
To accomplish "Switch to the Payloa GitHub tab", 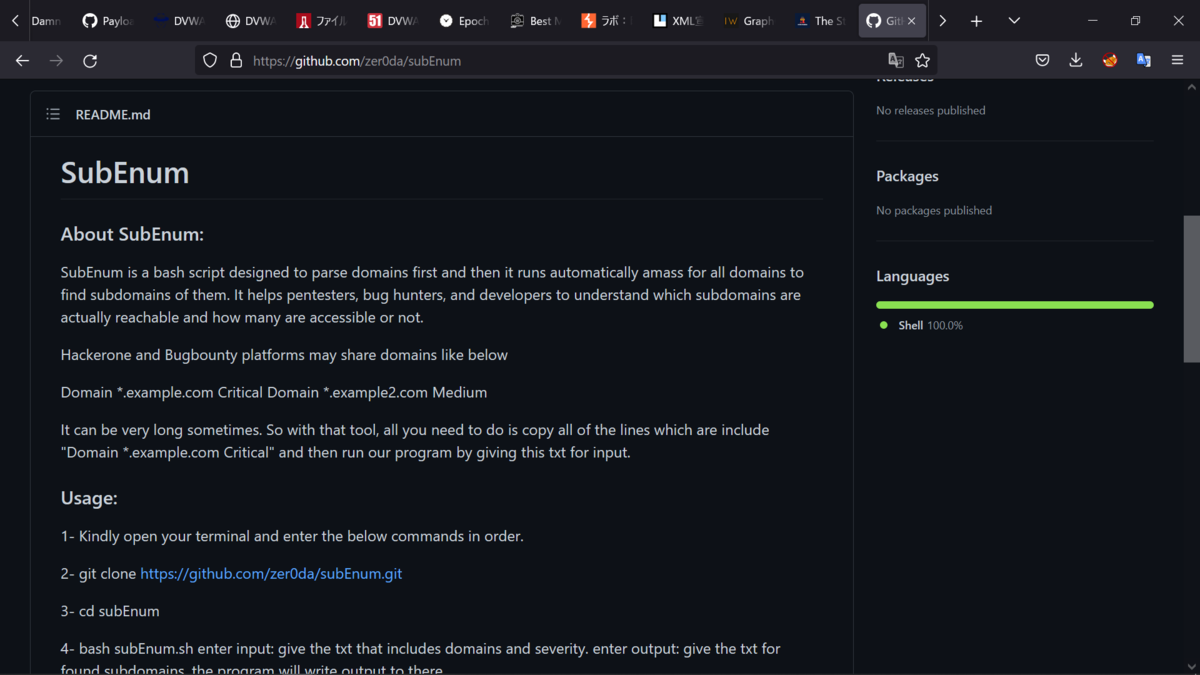I will 108,21.
